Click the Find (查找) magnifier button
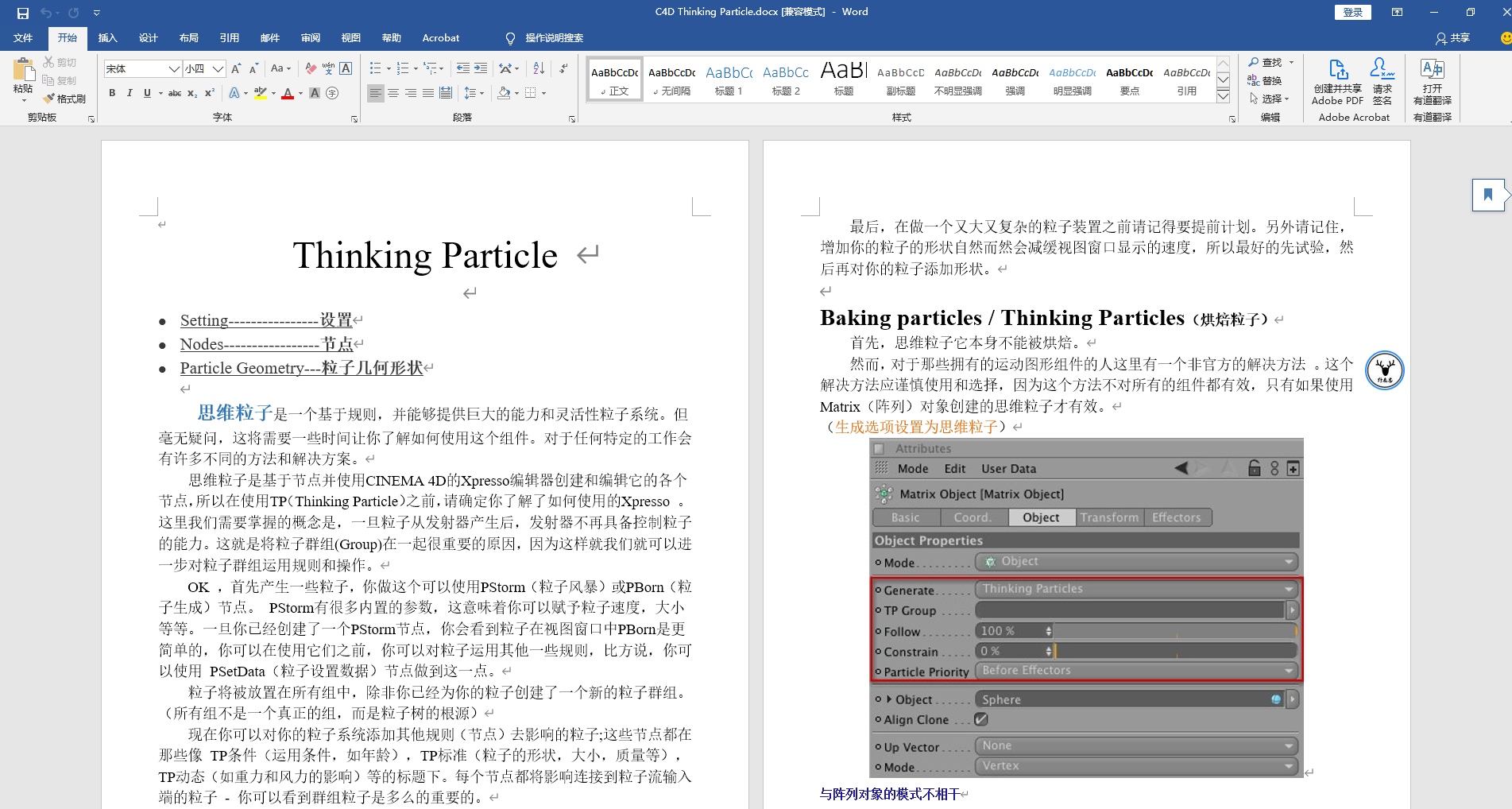This screenshot has height=809, width=1512. pos(1265,62)
